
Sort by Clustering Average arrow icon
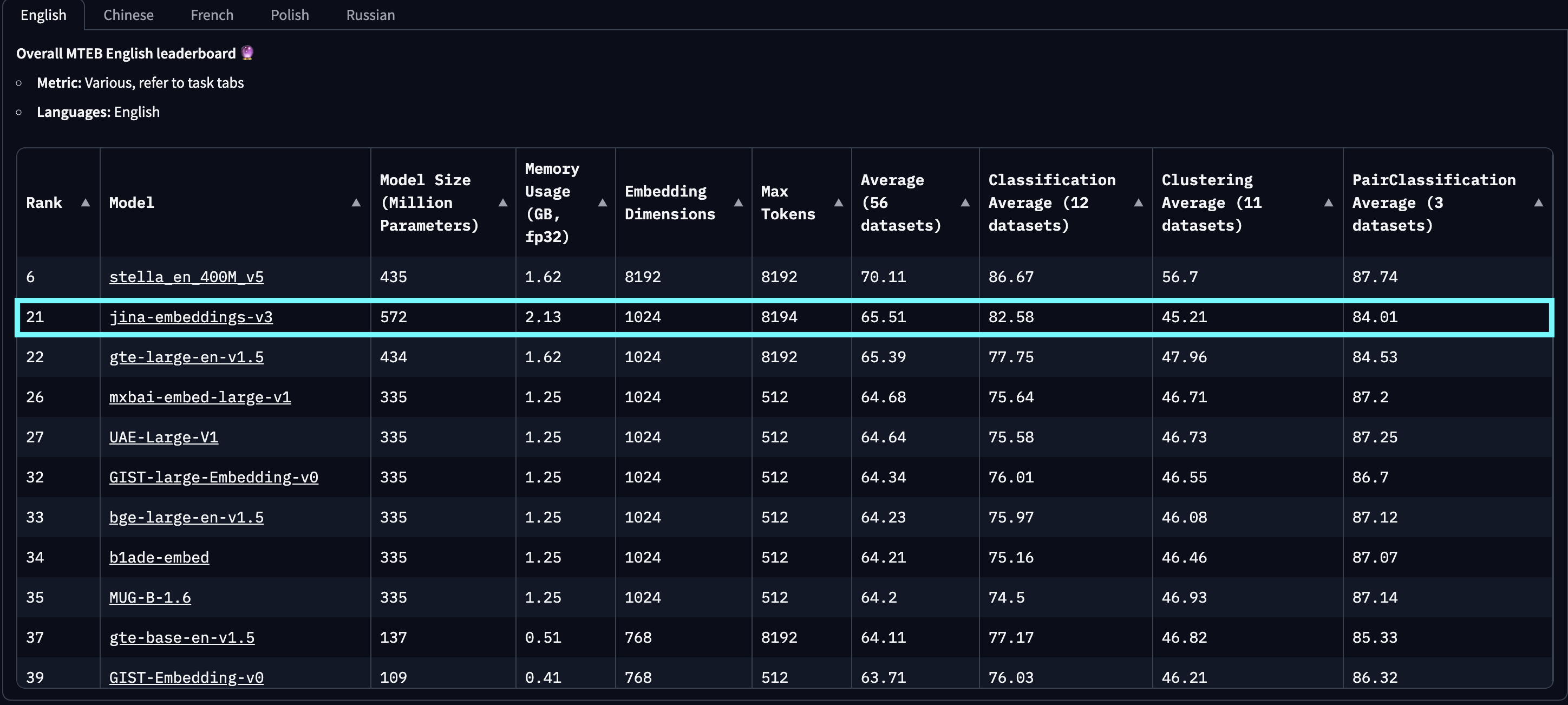click(1328, 203)
